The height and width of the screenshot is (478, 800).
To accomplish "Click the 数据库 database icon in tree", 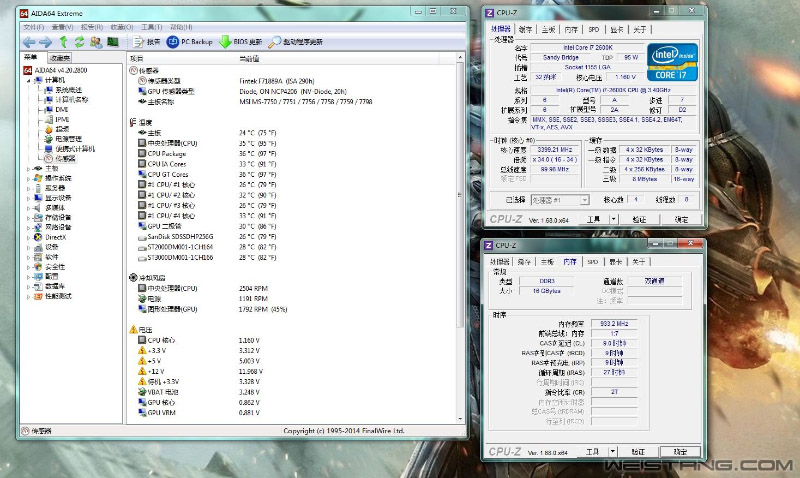I will point(38,286).
